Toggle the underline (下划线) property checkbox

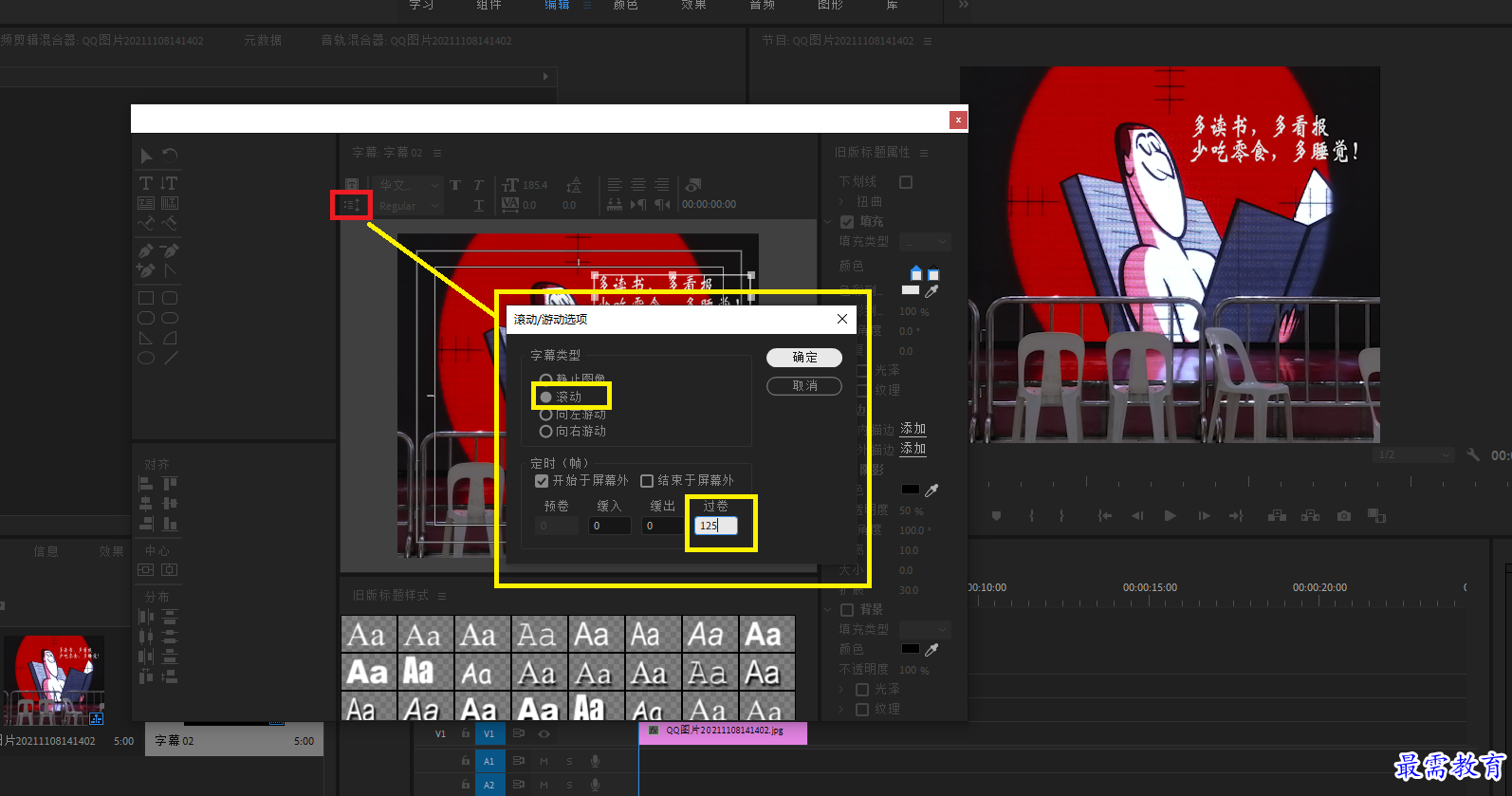click(x=906, y=182)
